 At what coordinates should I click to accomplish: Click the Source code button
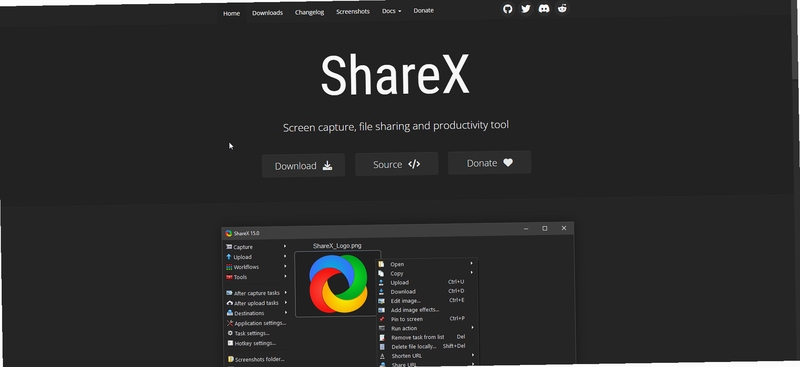click(x=396, y=164)
